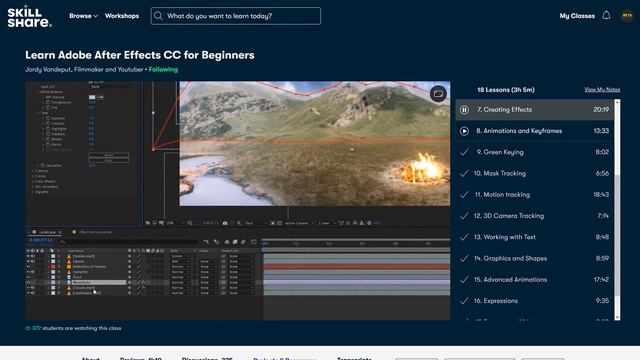This screenshot has width=640, height=360.
Task: Click the search field 'What do you want to learn today?'
Action: click(x=236, y=16)
